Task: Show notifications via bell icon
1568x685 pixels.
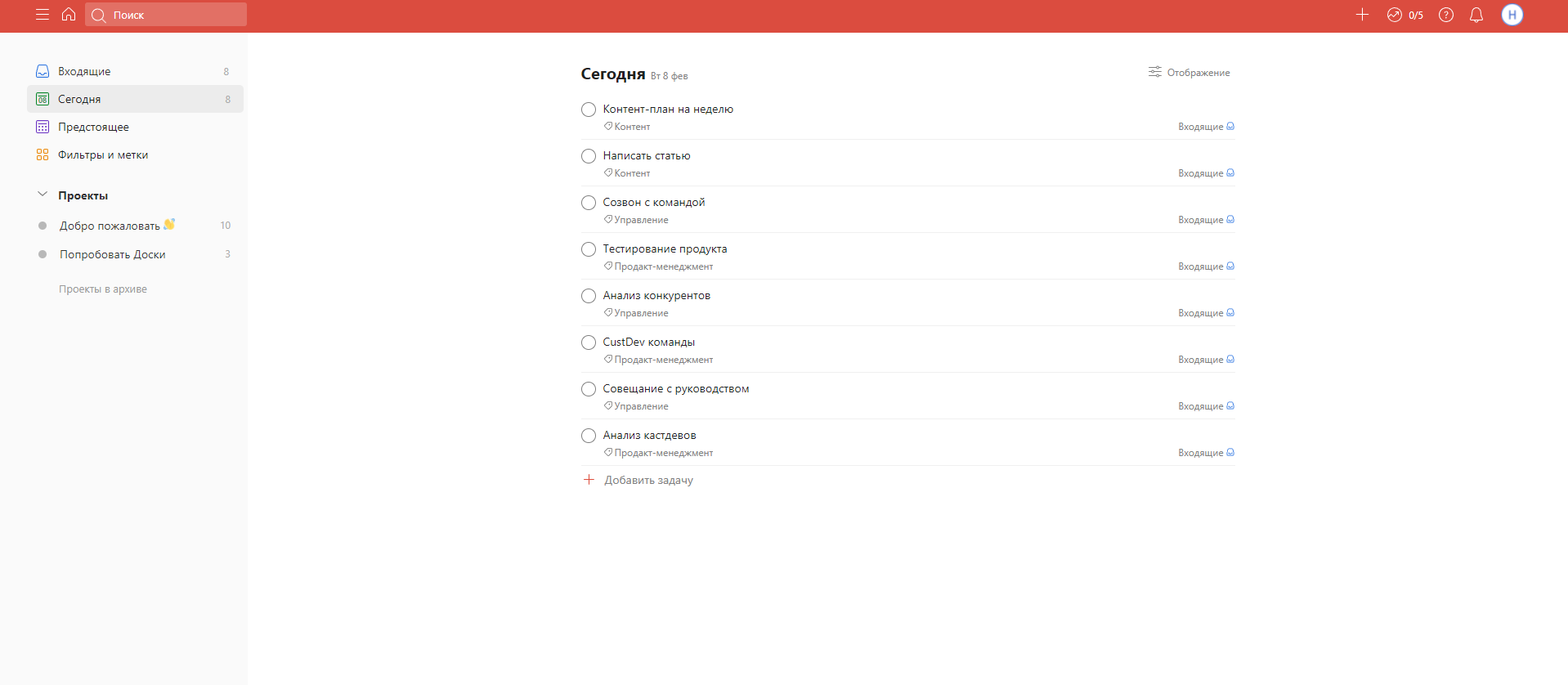Action: coord(1476,15)
